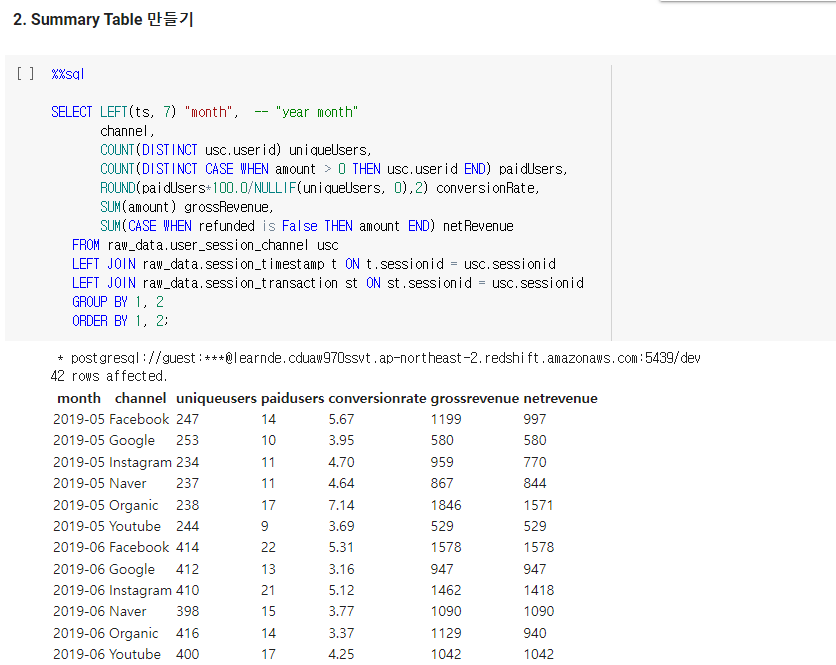836x665 pixels.
Task: Click the 2019-05 Organic channel cell
Action: click(x=134, y=505)
